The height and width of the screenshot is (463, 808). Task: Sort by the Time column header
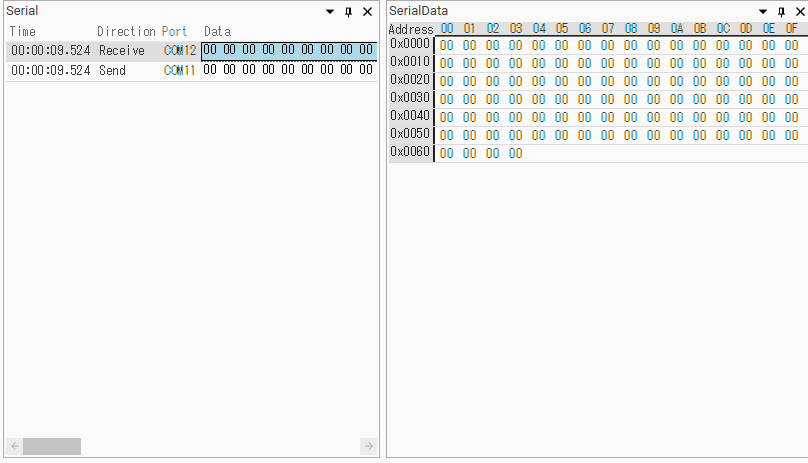[x=23, y=31]
